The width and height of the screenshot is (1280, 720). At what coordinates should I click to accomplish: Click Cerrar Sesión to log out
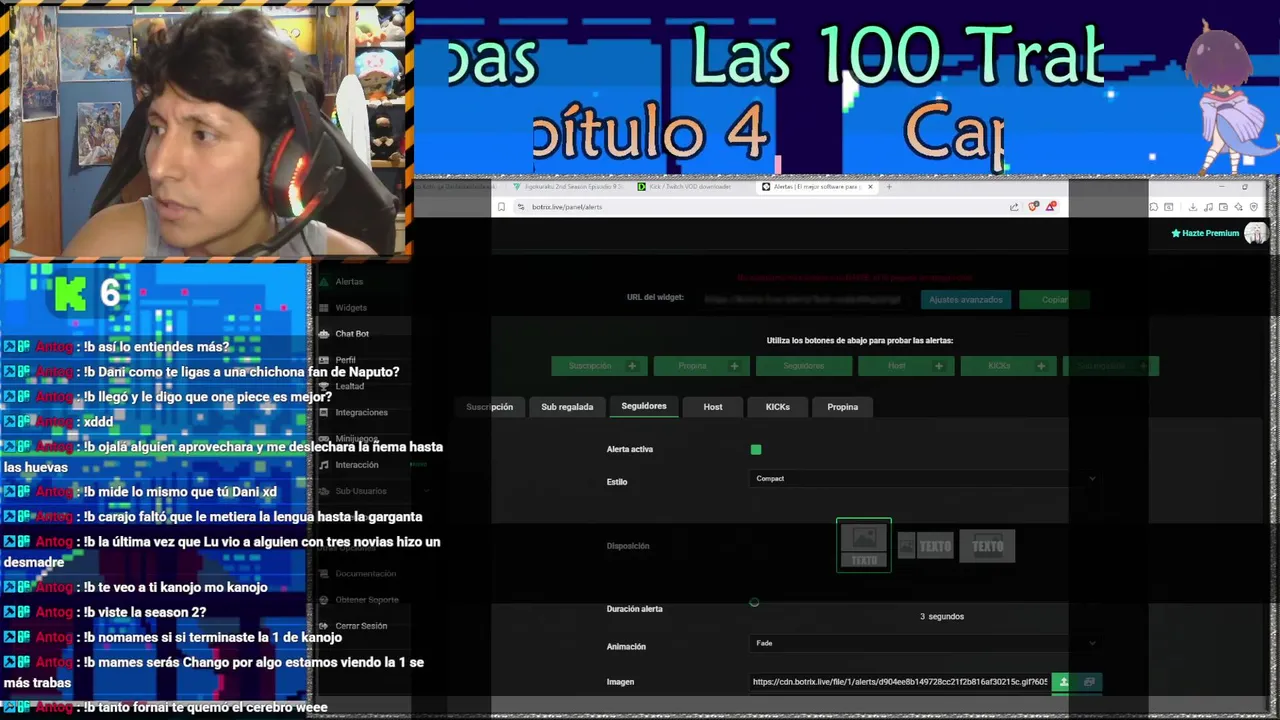coord(361,626)
